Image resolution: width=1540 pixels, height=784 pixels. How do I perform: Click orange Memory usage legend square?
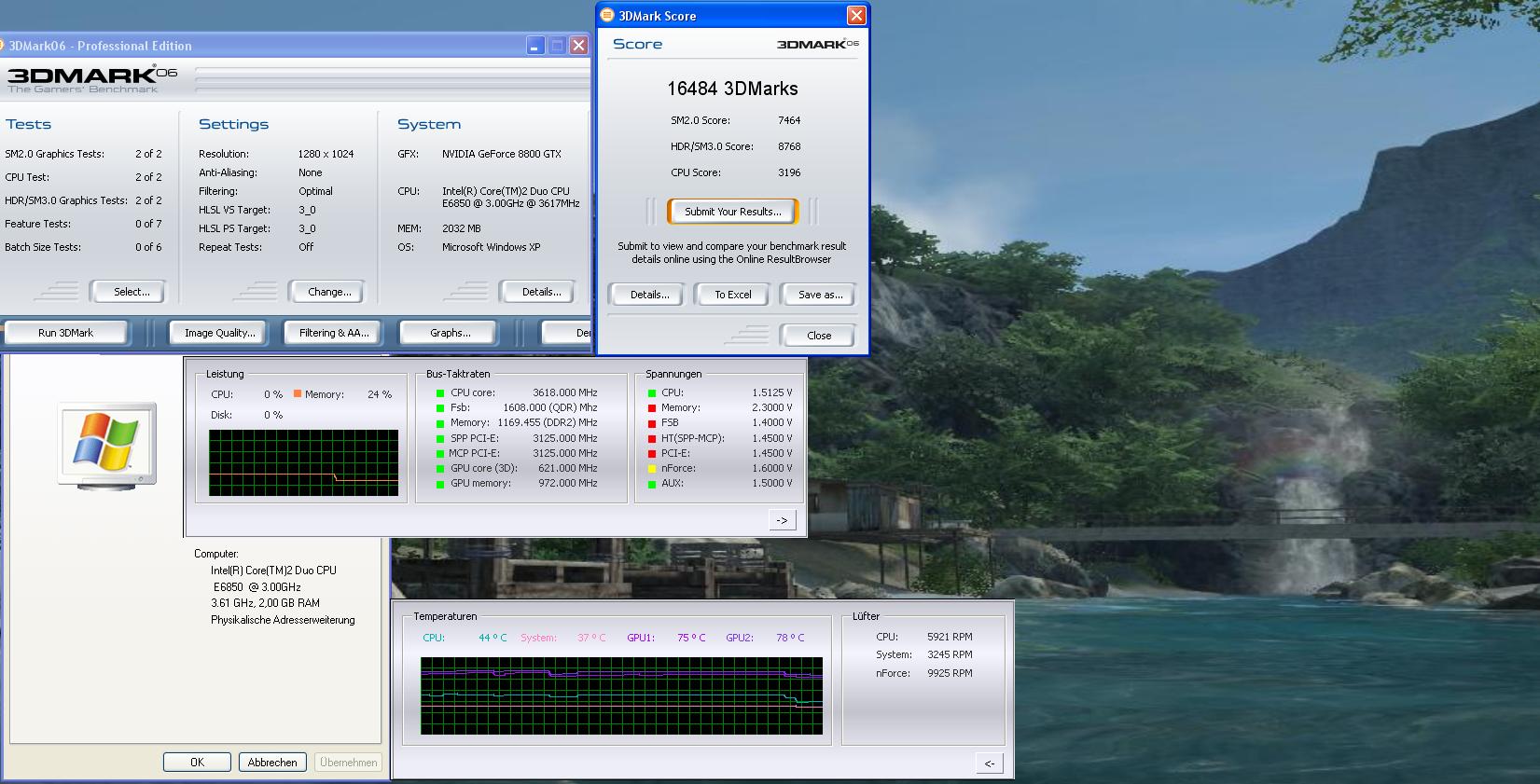[x=298, y=393]
